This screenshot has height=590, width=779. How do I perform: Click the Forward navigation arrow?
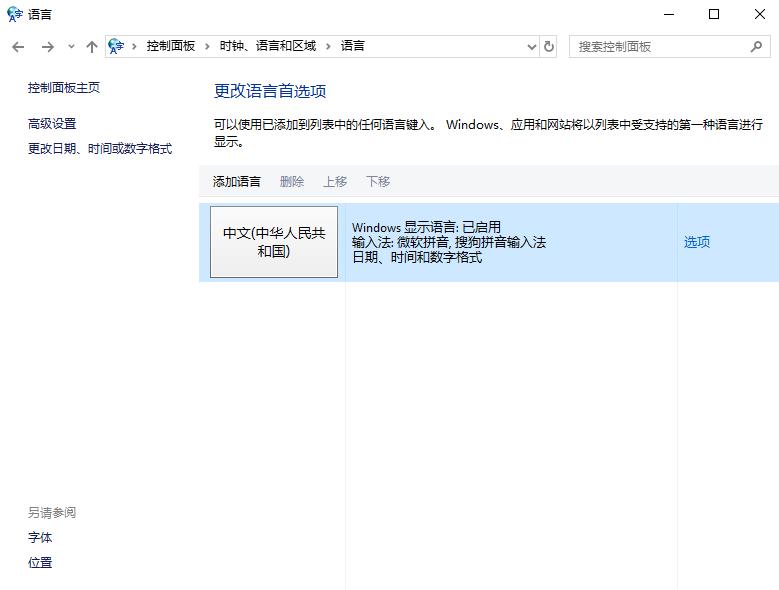47,47
